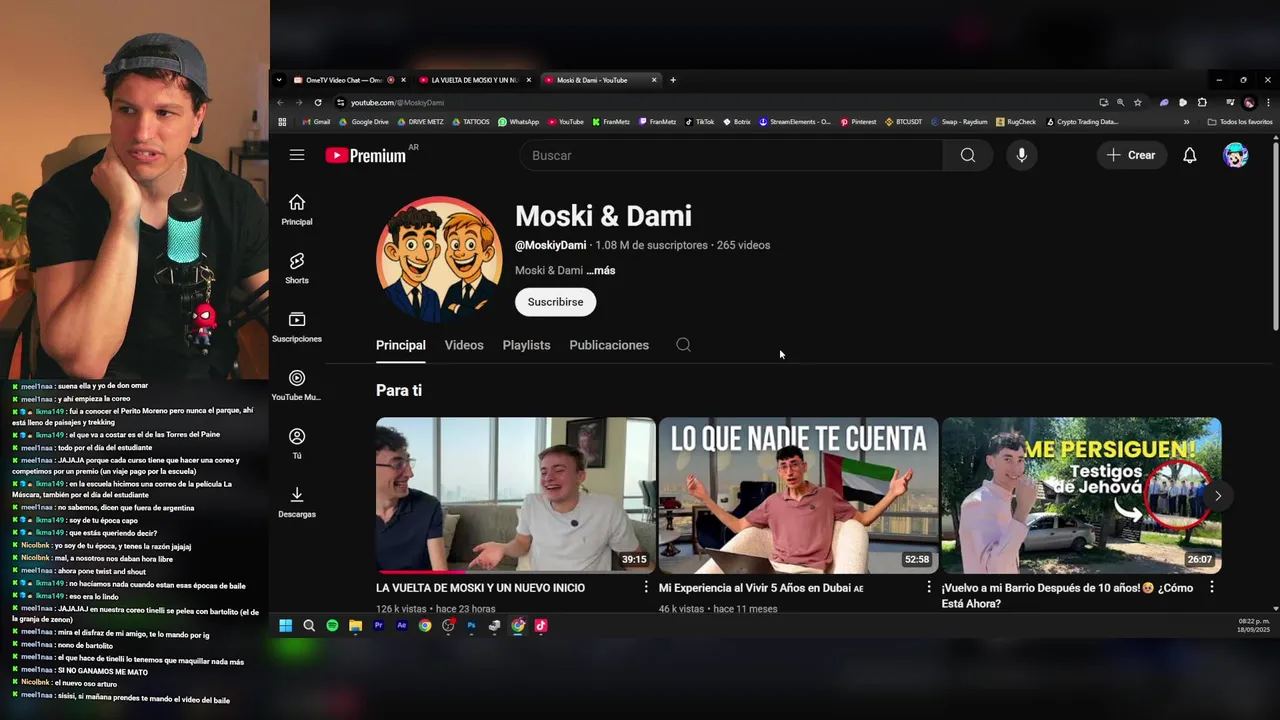This screenshot has height=720, width=1280.
Task: Click the YouTube Premium logo
Action: click(366, 155)
